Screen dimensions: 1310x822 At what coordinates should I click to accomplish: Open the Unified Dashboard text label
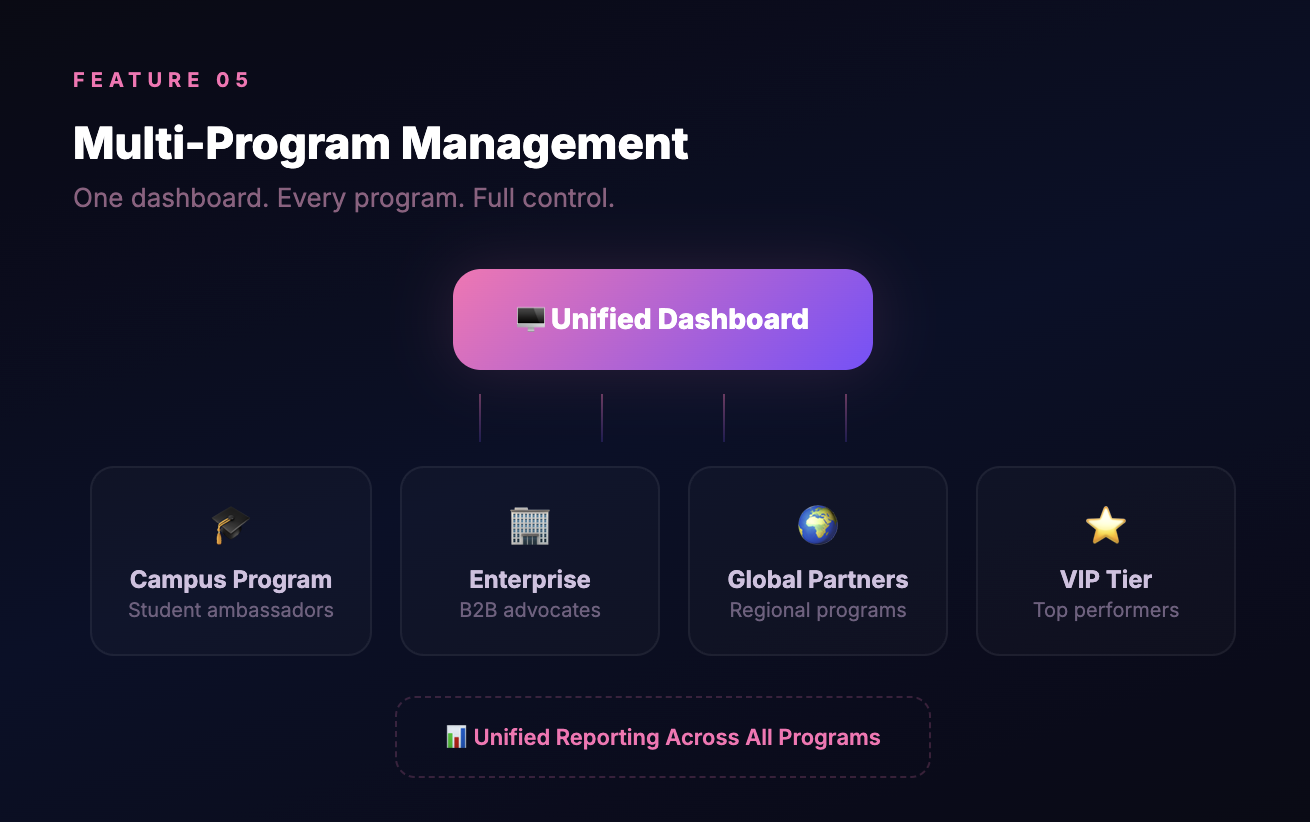(x=679, y=319)
